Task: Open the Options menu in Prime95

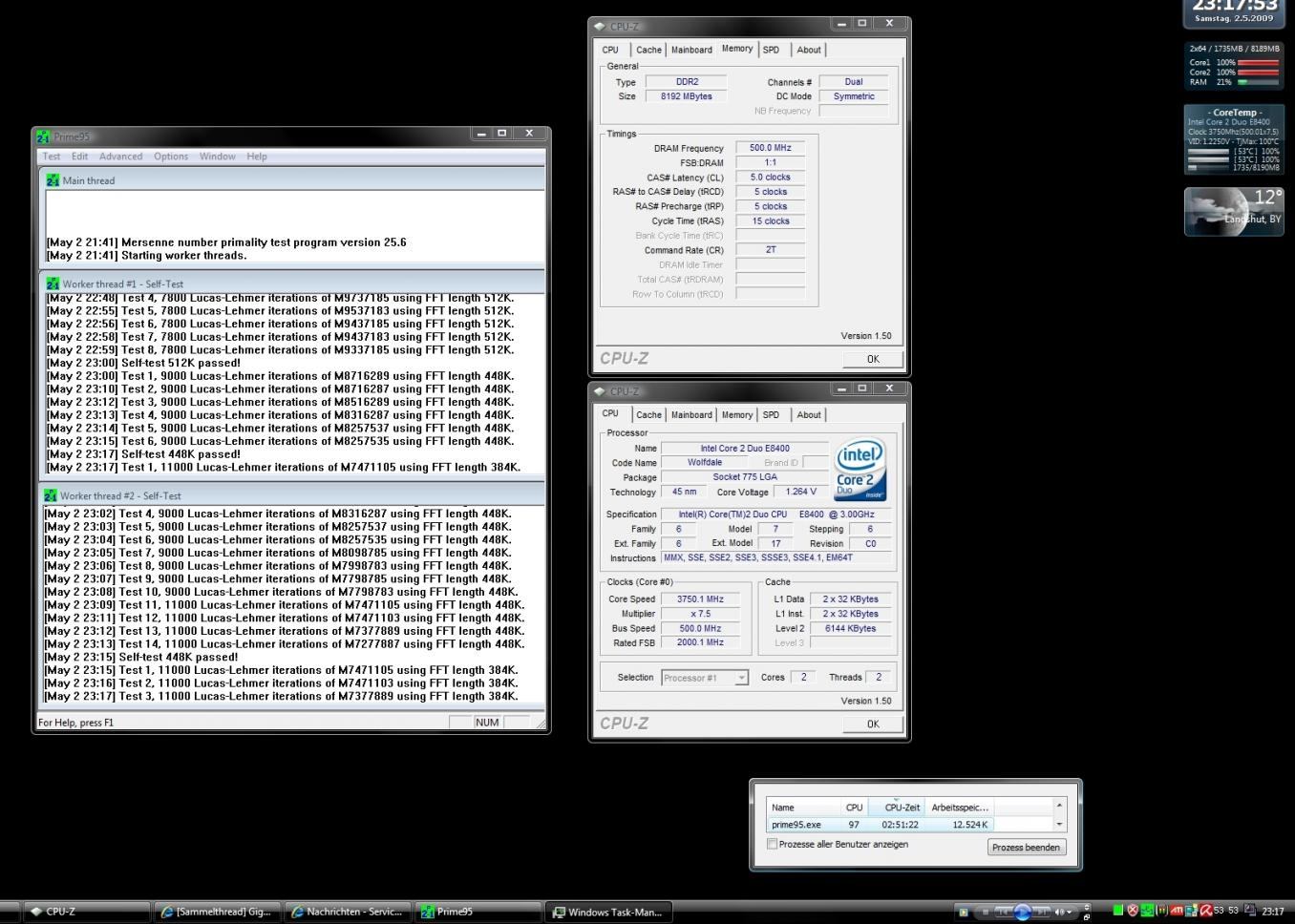Action: pyautogui.click(x=171, y=157)
